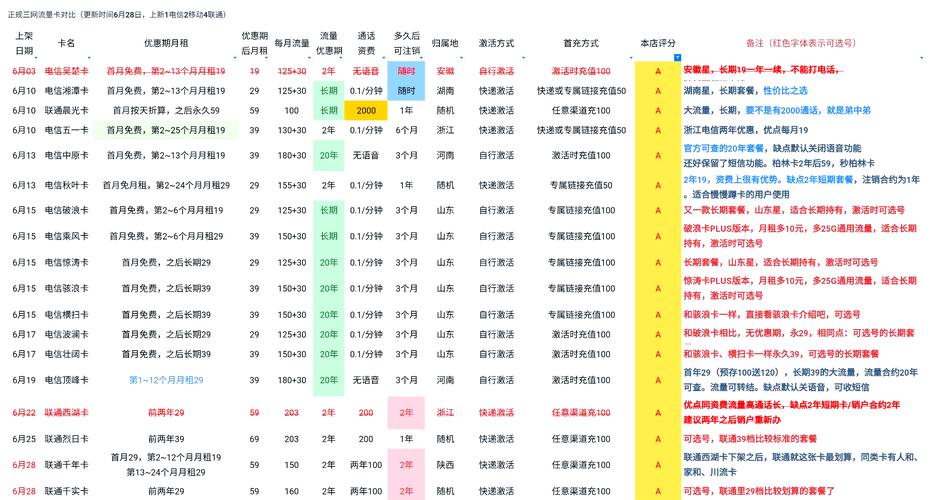Click the date 6月19 in 电信顶峰卡 row
Screen dimensions: 933x500
click(x=24, y=380)
